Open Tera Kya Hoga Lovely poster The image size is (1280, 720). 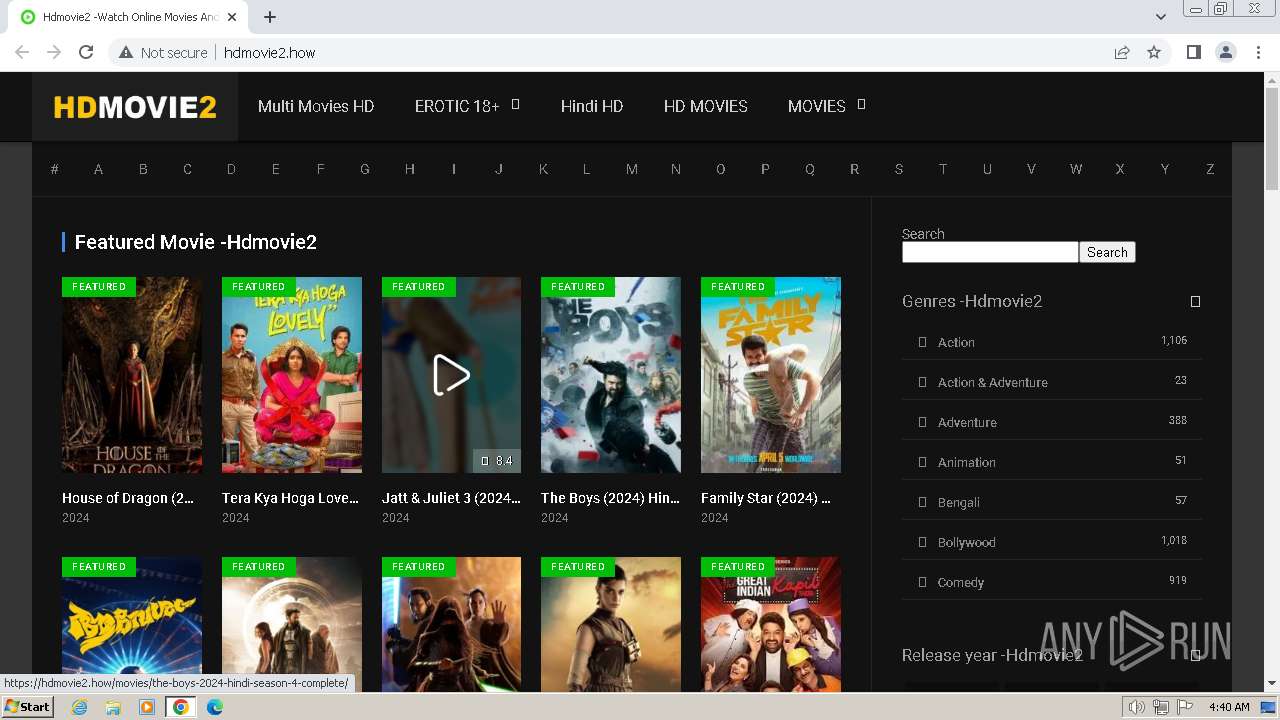292,375
